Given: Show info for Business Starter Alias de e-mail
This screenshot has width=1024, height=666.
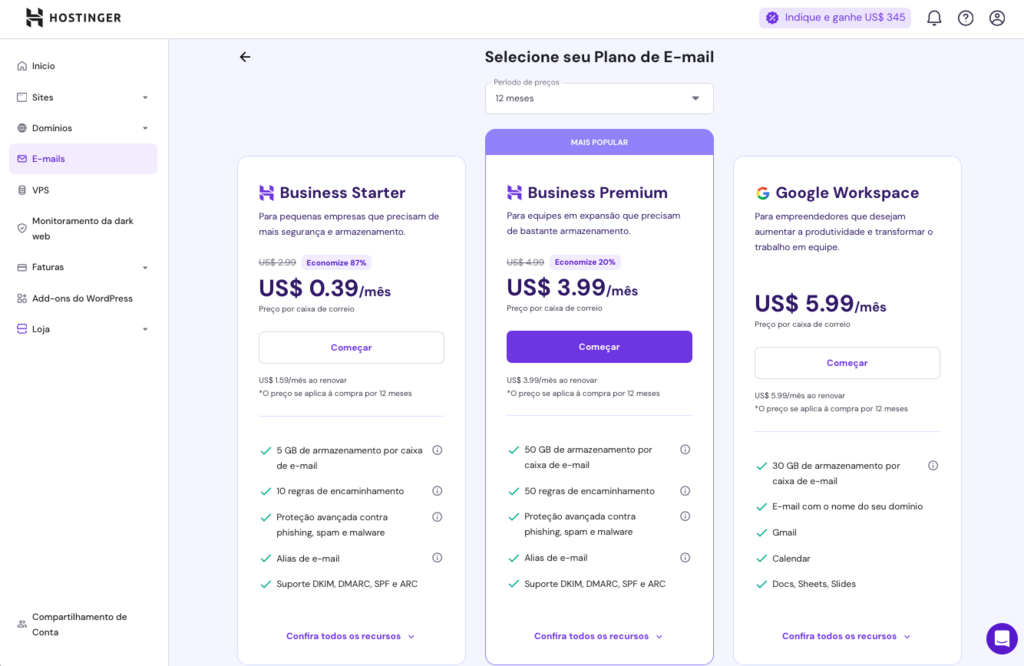Looking at the screenshot, I should point(438,558).
